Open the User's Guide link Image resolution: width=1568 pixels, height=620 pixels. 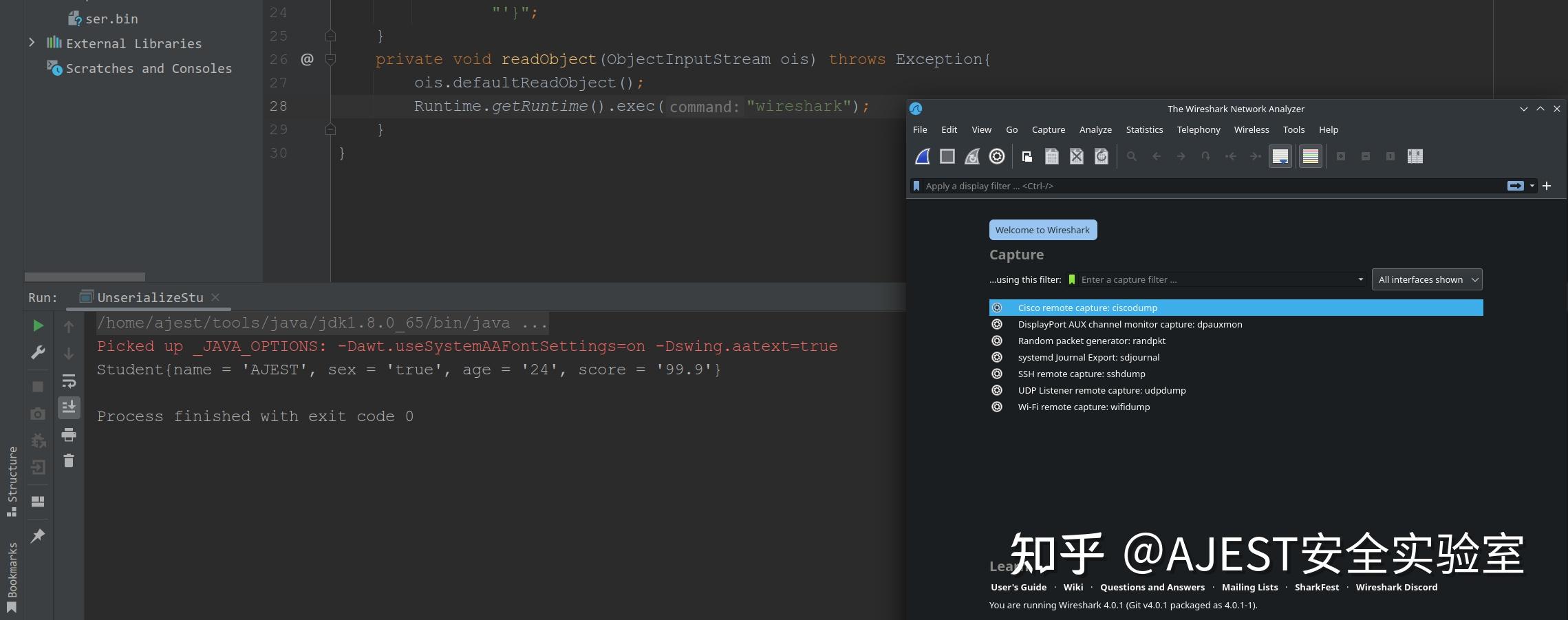(x=1018, y=587)
